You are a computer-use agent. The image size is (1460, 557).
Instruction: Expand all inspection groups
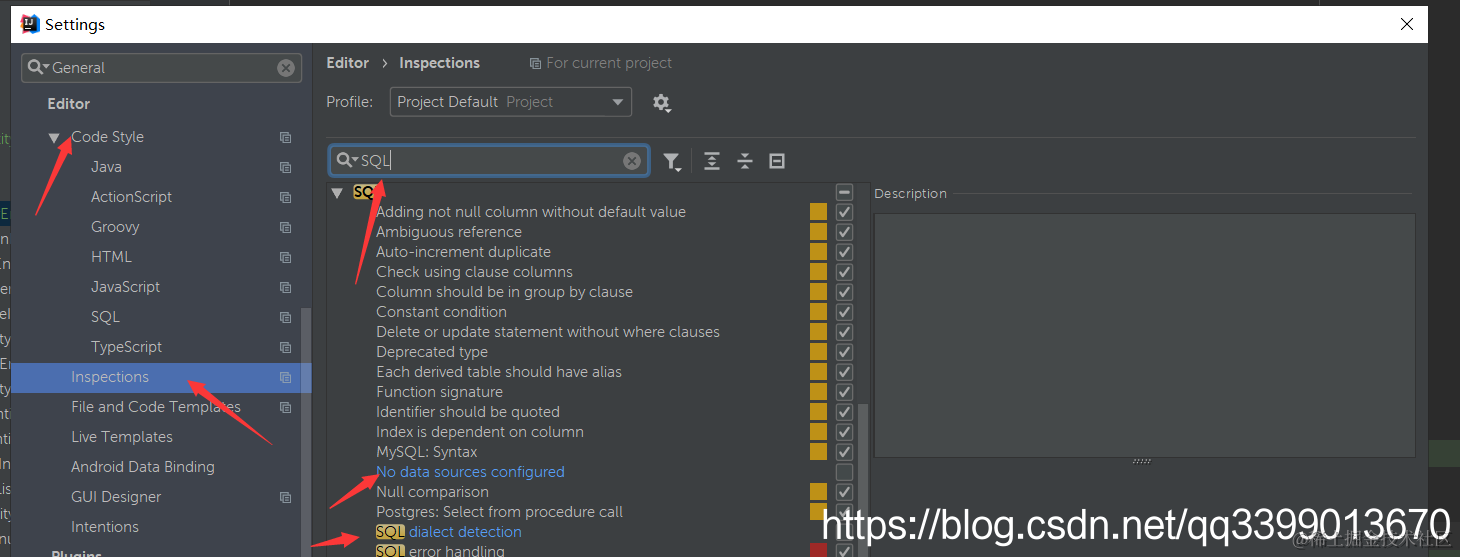[712, 161]
